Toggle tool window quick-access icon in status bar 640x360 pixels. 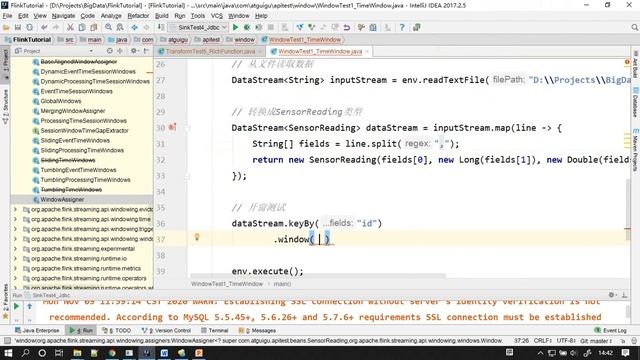click(7, 340)
